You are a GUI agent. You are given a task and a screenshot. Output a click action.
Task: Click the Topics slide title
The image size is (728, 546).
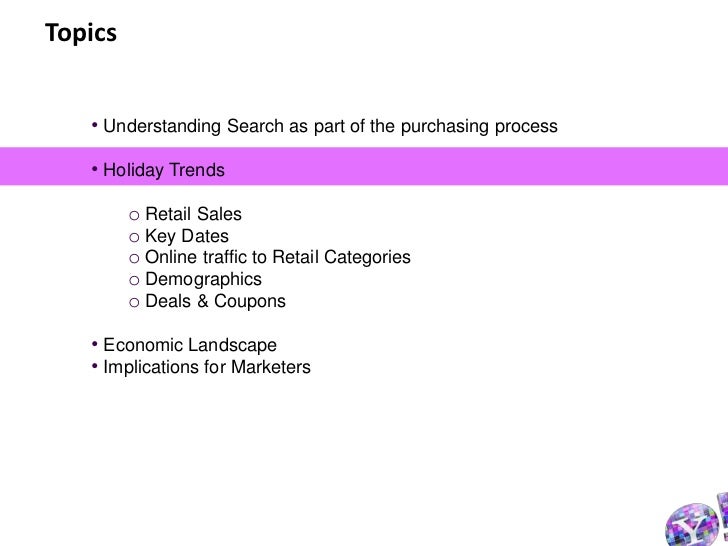(x=81, y=34)
